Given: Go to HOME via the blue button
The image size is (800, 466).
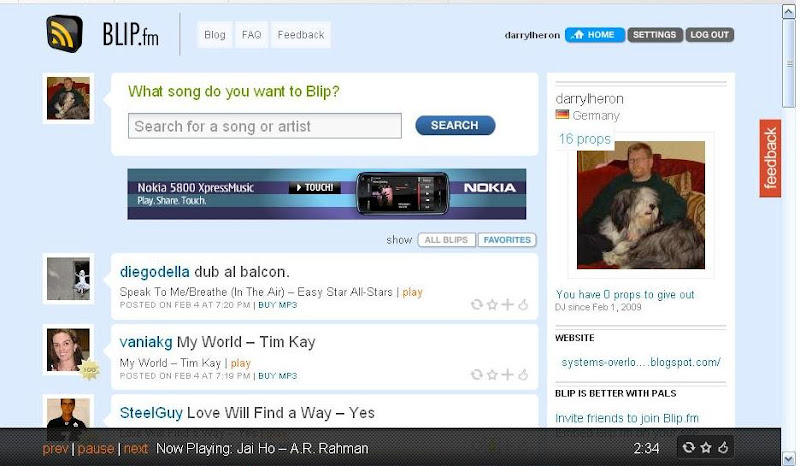Looking at the screenshot, I should coord(595,35).
